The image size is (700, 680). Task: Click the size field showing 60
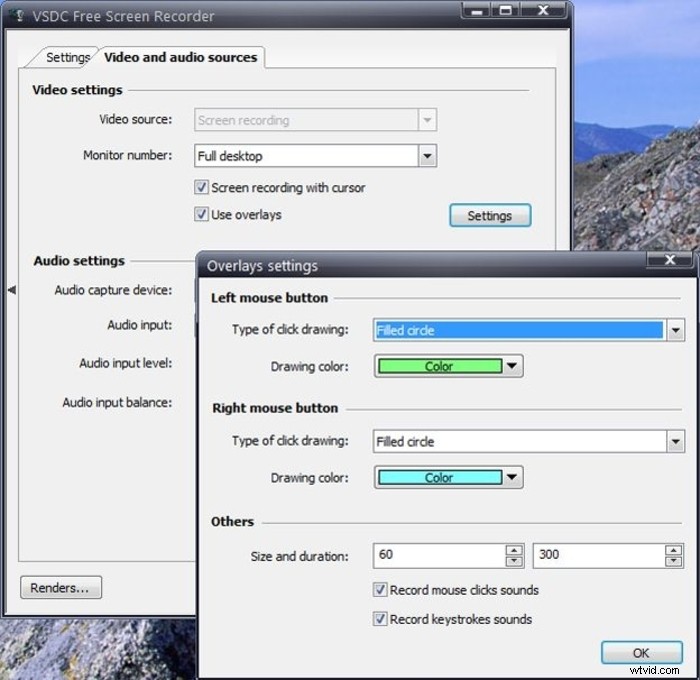[x=439, y=555]
